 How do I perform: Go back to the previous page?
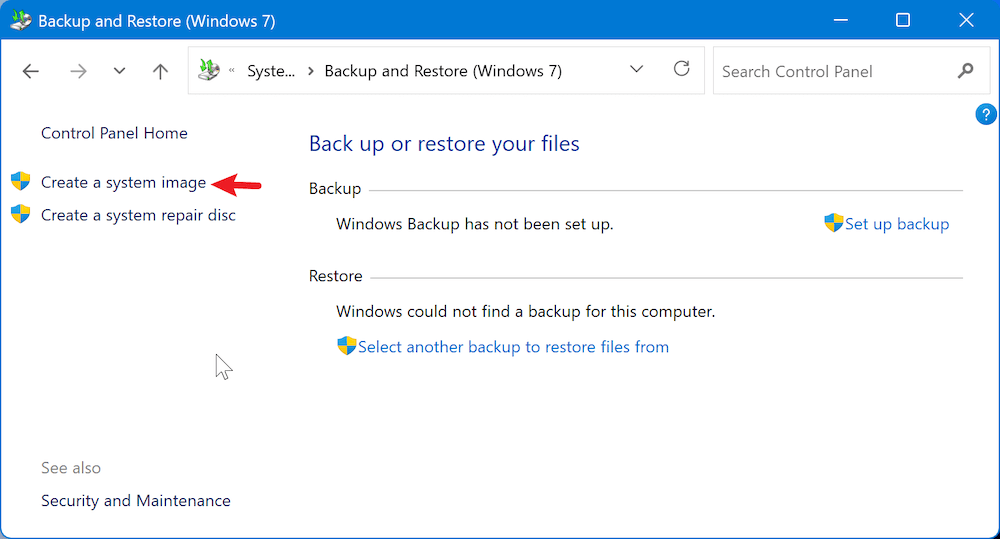click(31, 71)
